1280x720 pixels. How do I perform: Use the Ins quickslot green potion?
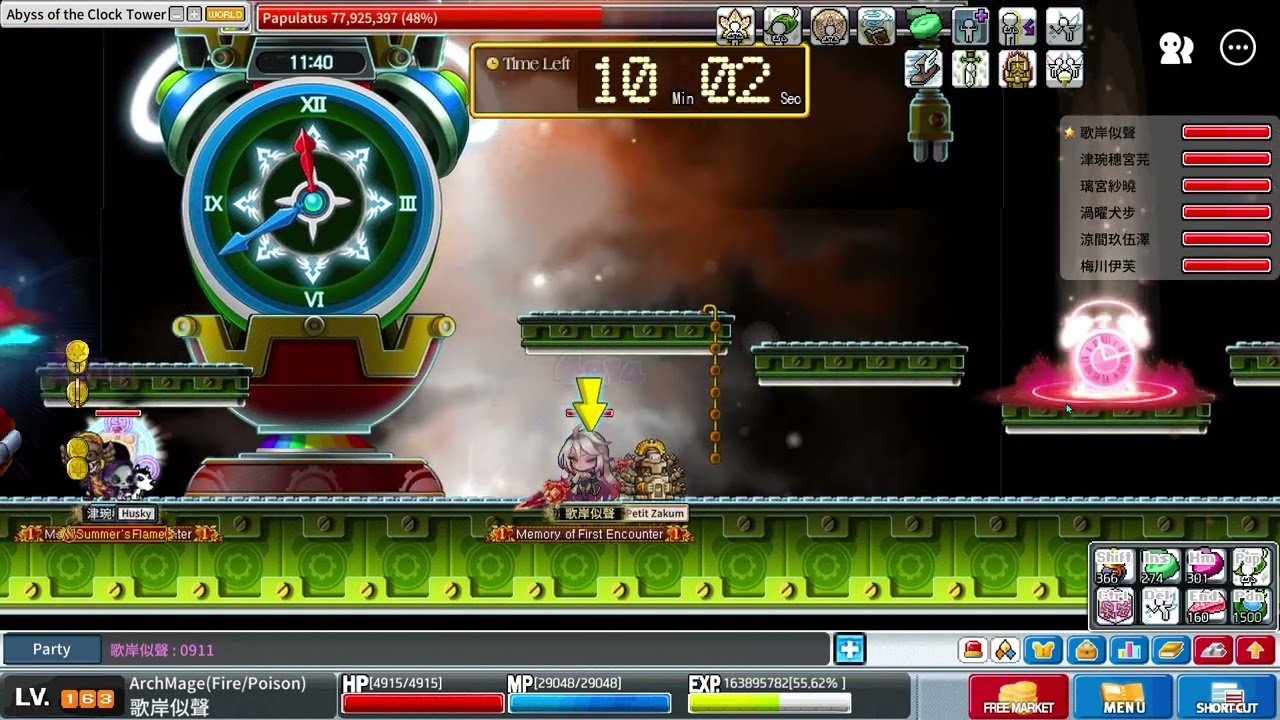click(1160, 566)
